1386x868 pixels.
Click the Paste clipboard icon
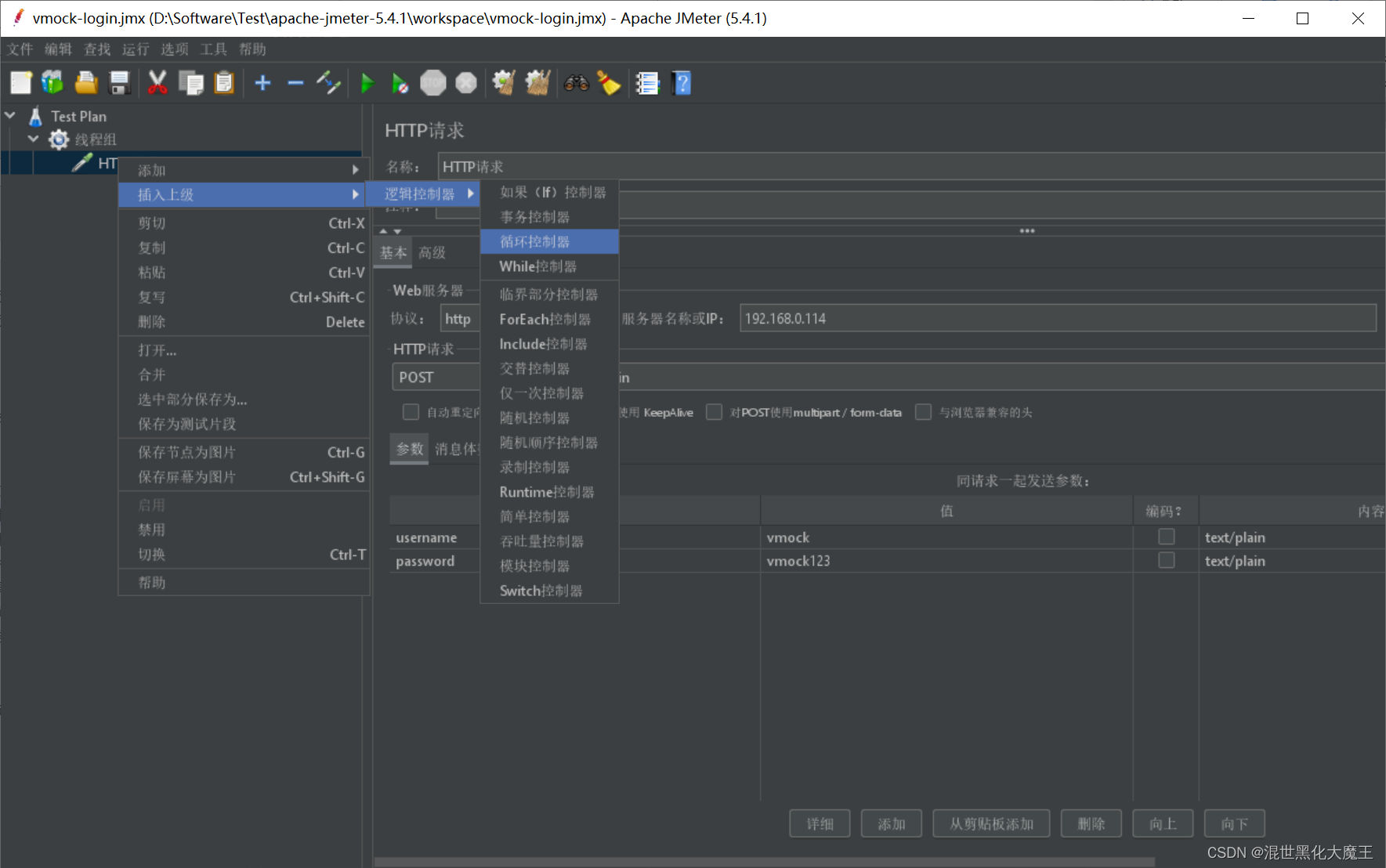click(224, 83)
